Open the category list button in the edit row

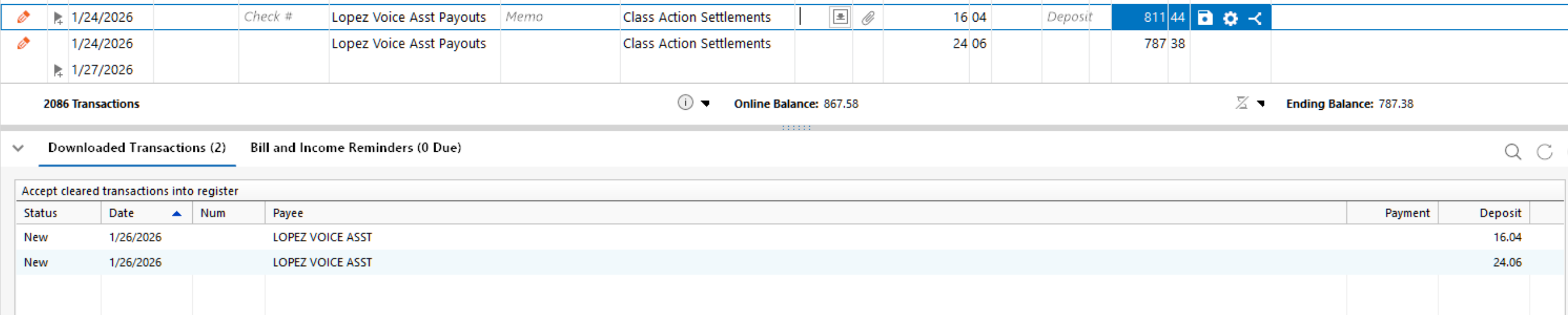pos(840,17)
